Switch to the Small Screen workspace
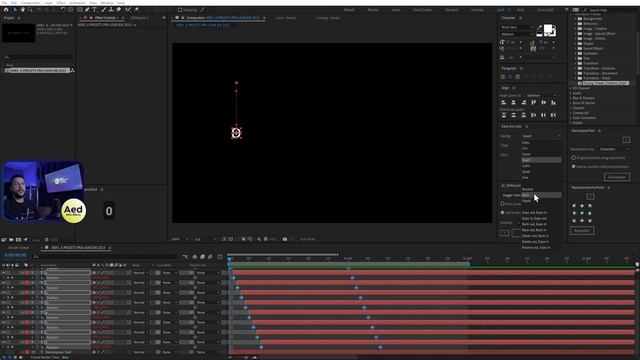640x360 pixels. click(x=422, y=10)
